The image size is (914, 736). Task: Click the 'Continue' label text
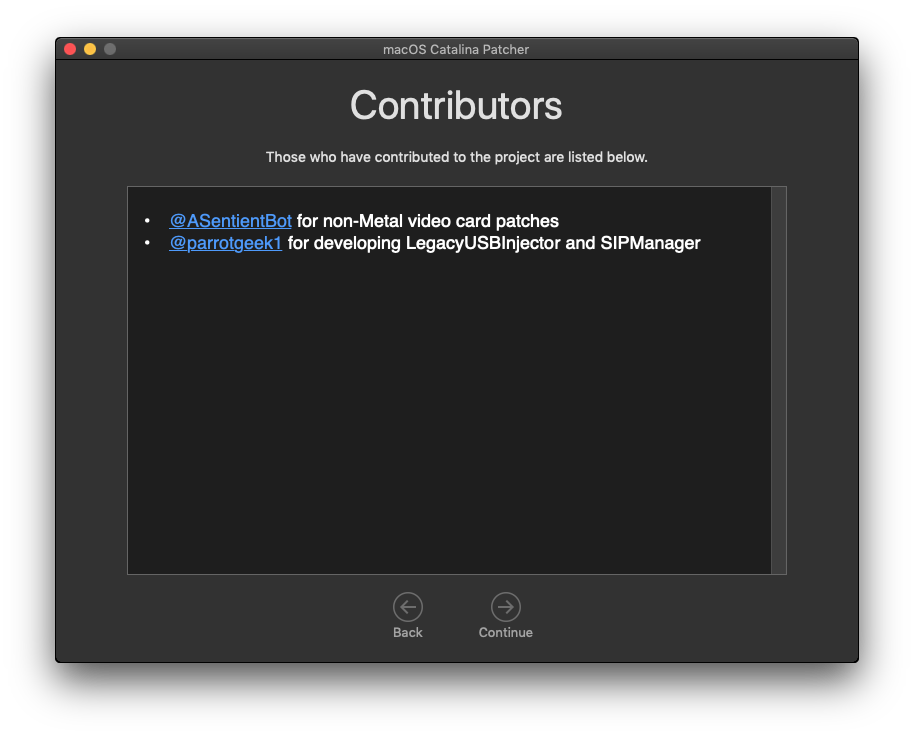coord(505,632)
